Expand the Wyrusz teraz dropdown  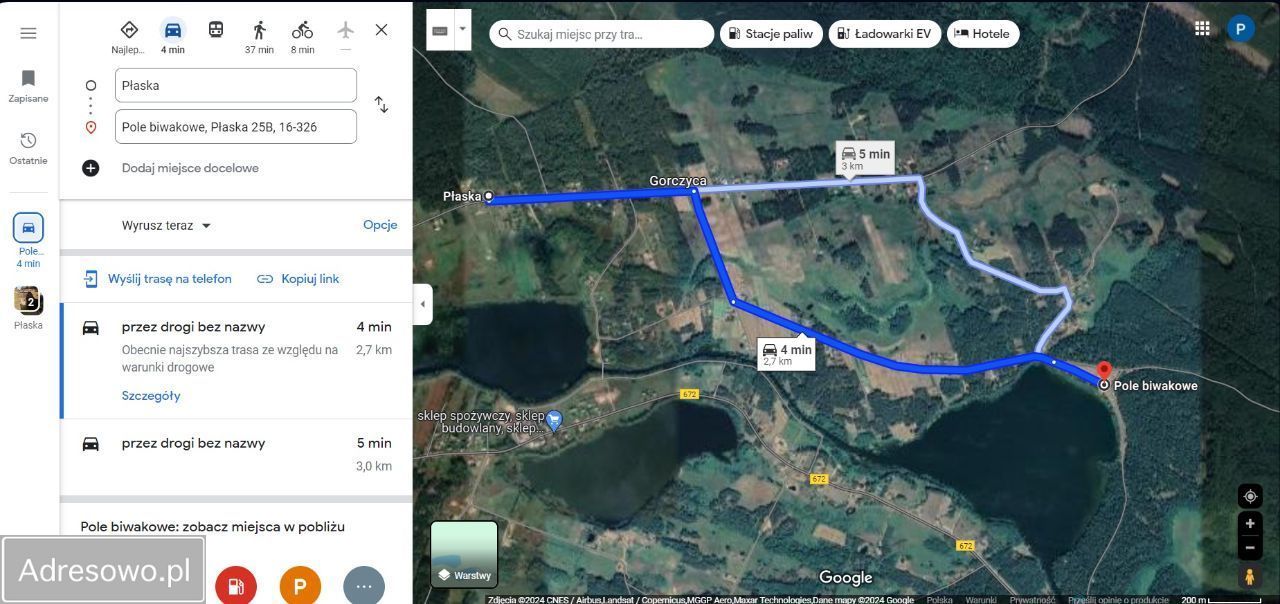(x=166, y=225)
